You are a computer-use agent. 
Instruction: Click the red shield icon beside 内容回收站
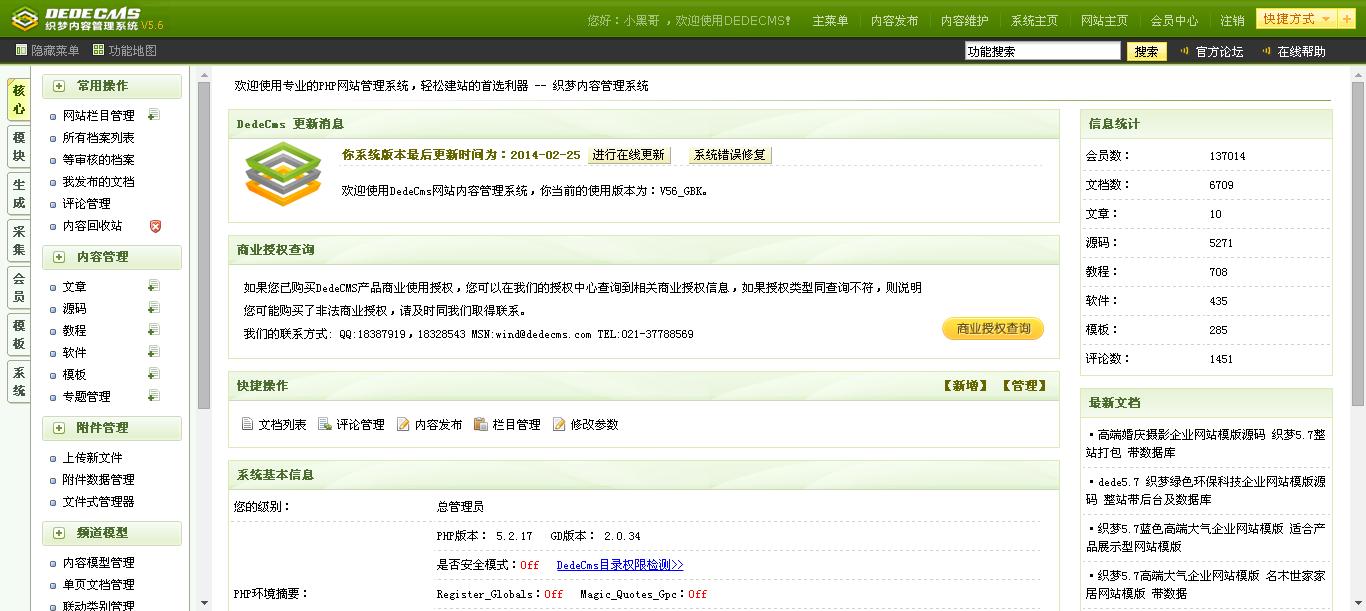pyautogui.click(x=155, y=226)
